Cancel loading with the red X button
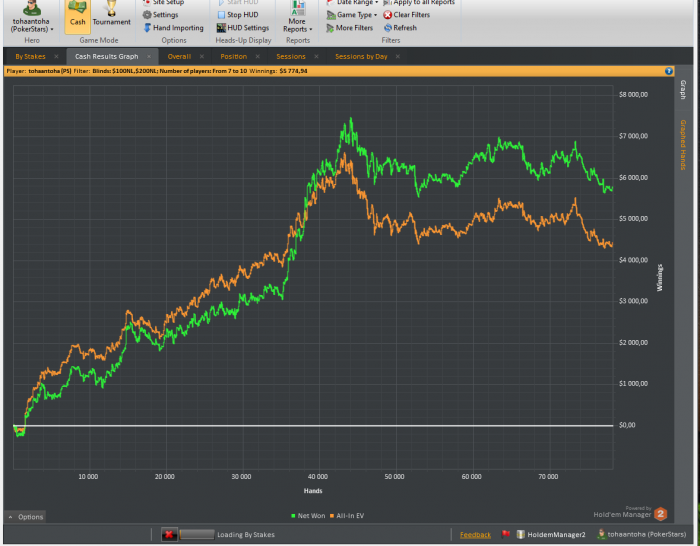The image size is (700, 546). pos(169,535)
